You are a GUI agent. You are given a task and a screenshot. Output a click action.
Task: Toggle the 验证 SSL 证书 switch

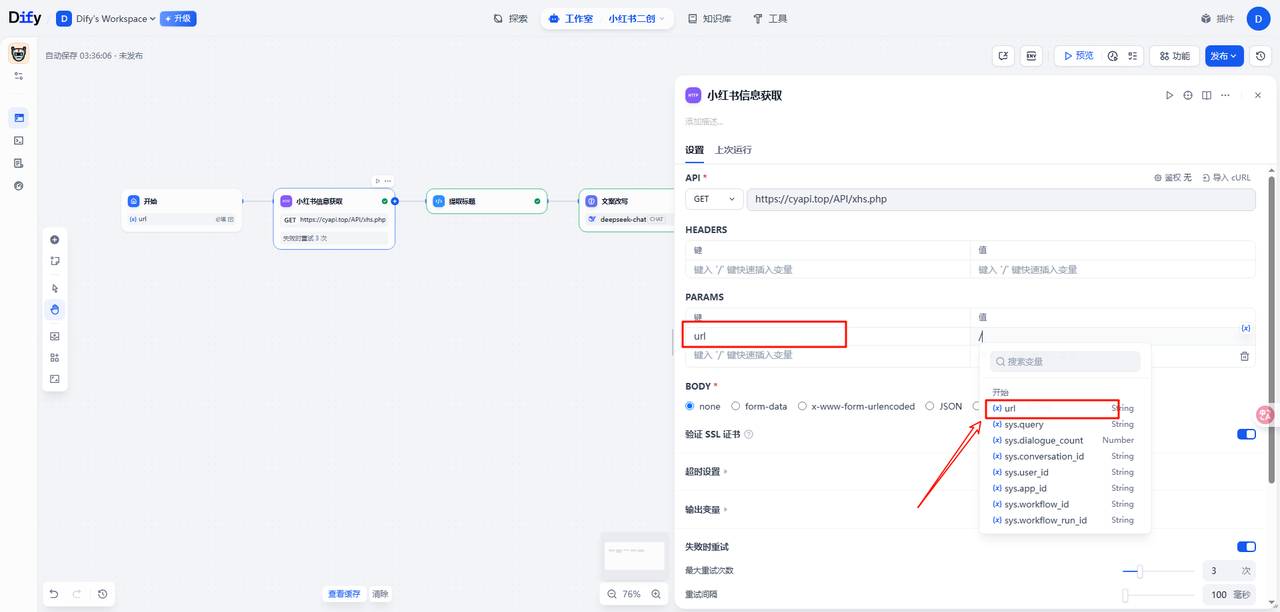[x=1246, y=434]
